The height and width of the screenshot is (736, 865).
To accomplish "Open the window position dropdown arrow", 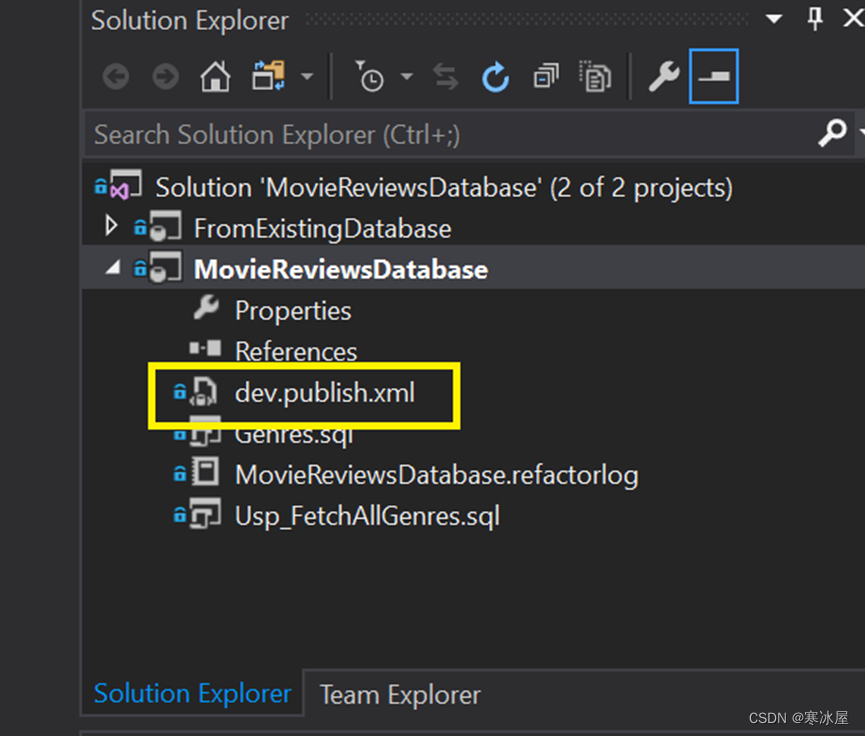I will 775,19.
